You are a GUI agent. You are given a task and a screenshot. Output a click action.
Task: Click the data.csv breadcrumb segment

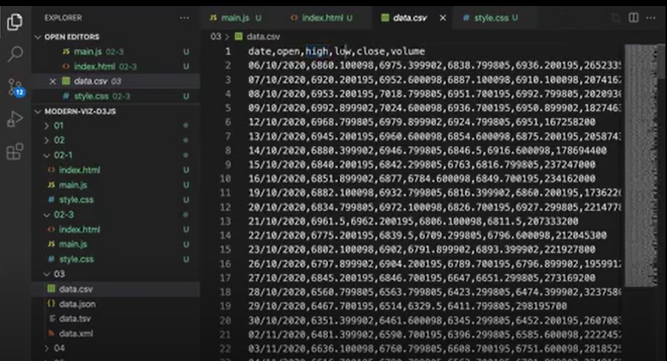(258, 37)
